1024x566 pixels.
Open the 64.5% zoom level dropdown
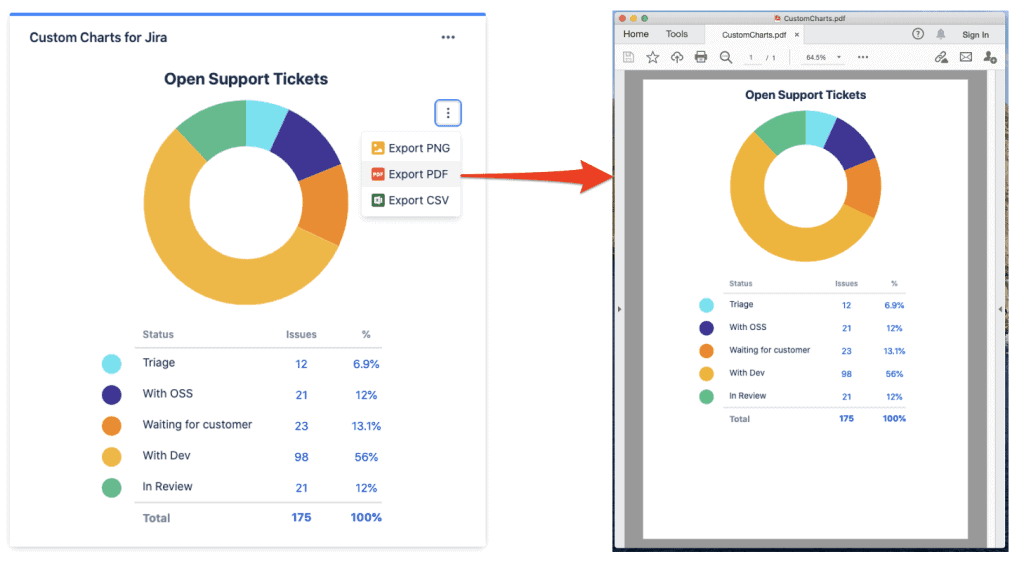click(x=824, y=58)
